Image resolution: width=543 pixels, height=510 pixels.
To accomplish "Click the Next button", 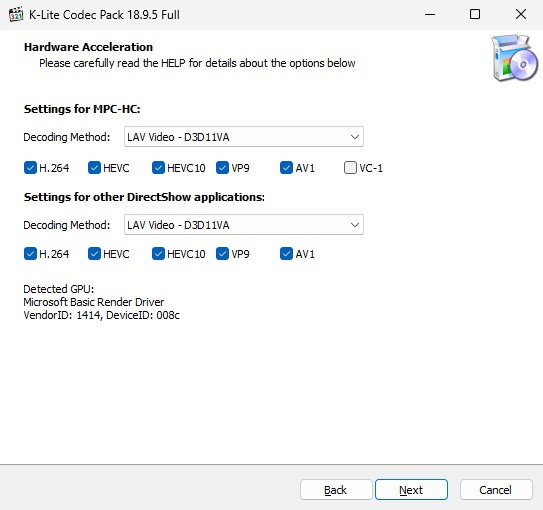I will click(x=411, y=490).
